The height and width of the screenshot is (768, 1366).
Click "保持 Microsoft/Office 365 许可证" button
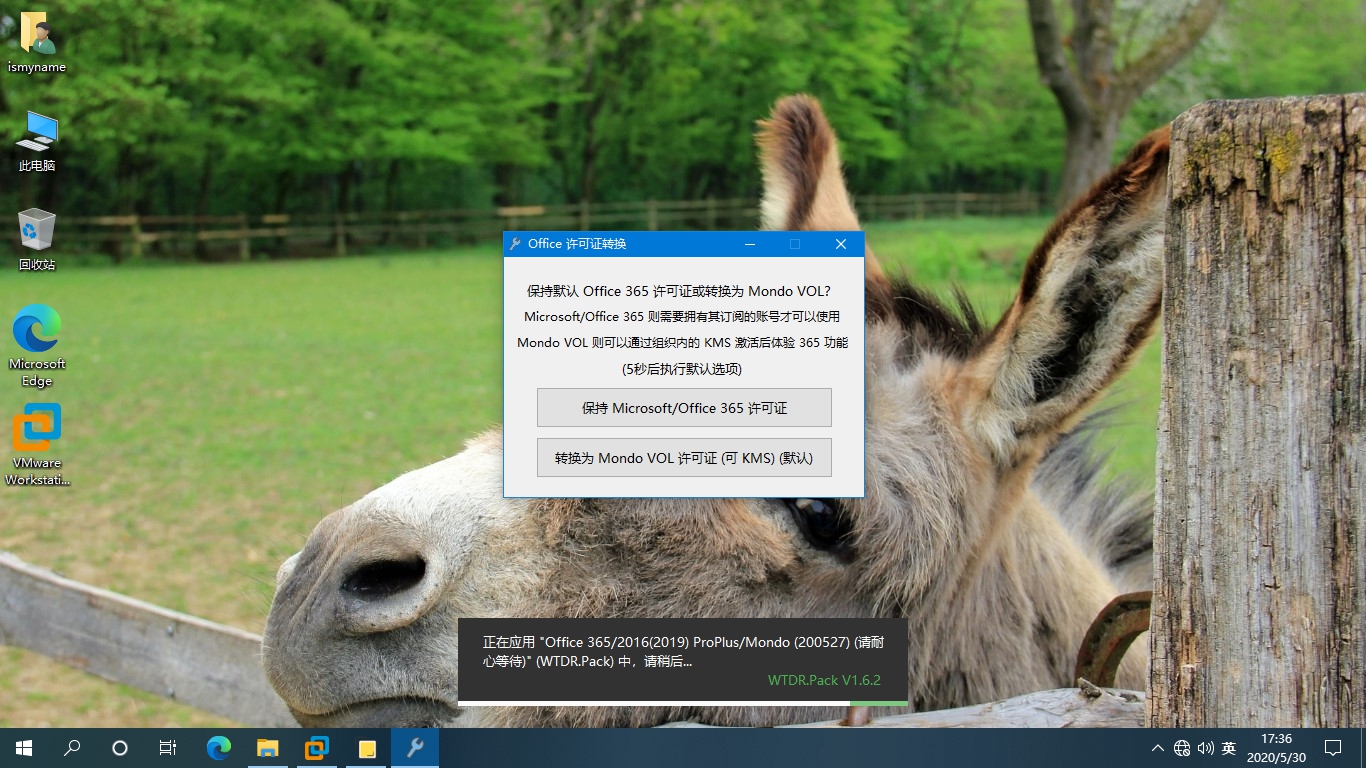tap(684, 408)
